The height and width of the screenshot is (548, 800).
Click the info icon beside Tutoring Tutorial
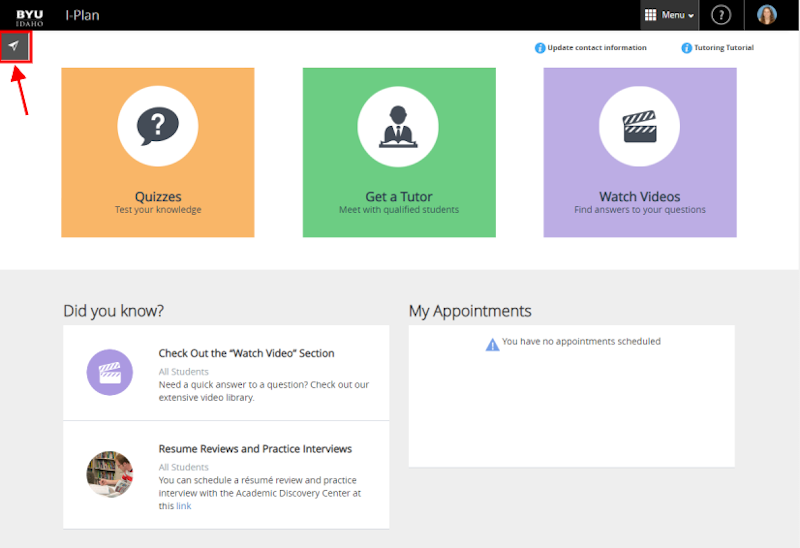point(686,48)
